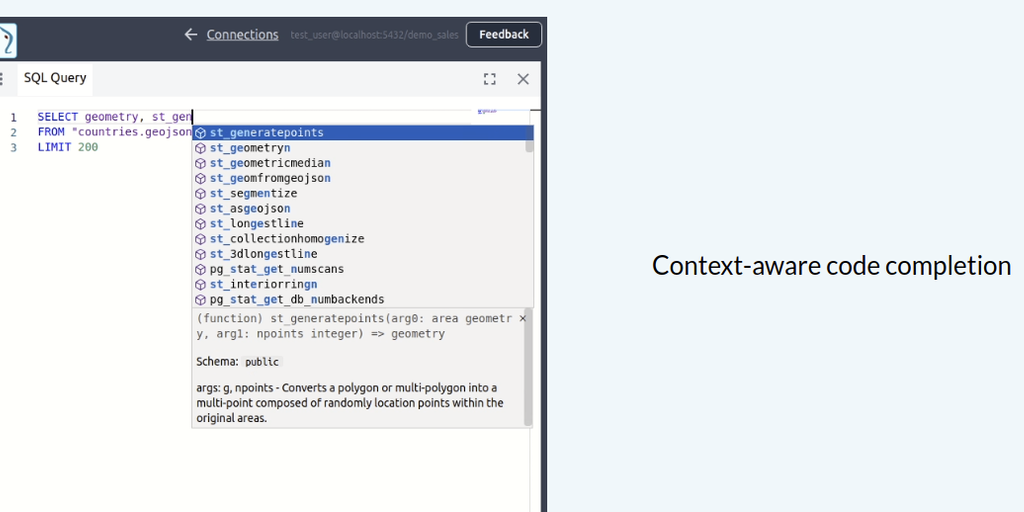
Task: Select the SQL Query tab
Action: 55,78
